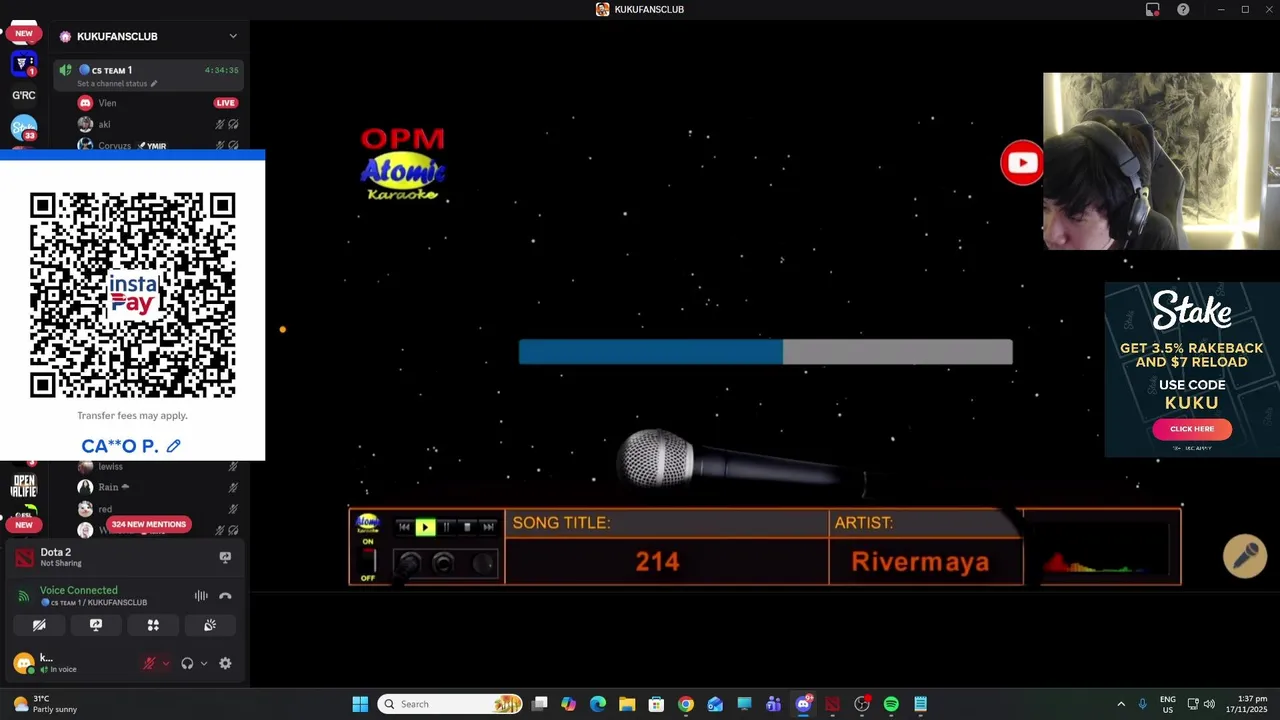
Task: Open the Stake server icon with 33 badge
Action: point(24,128)
